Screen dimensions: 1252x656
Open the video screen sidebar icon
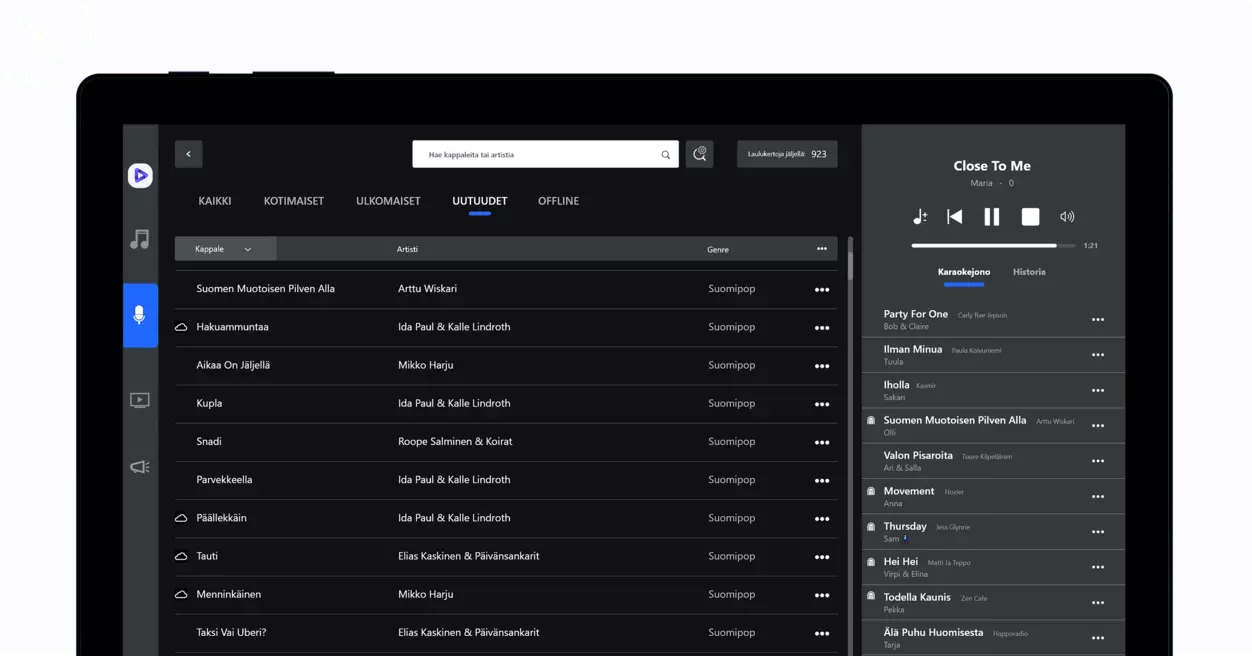[x=140, y=400]
